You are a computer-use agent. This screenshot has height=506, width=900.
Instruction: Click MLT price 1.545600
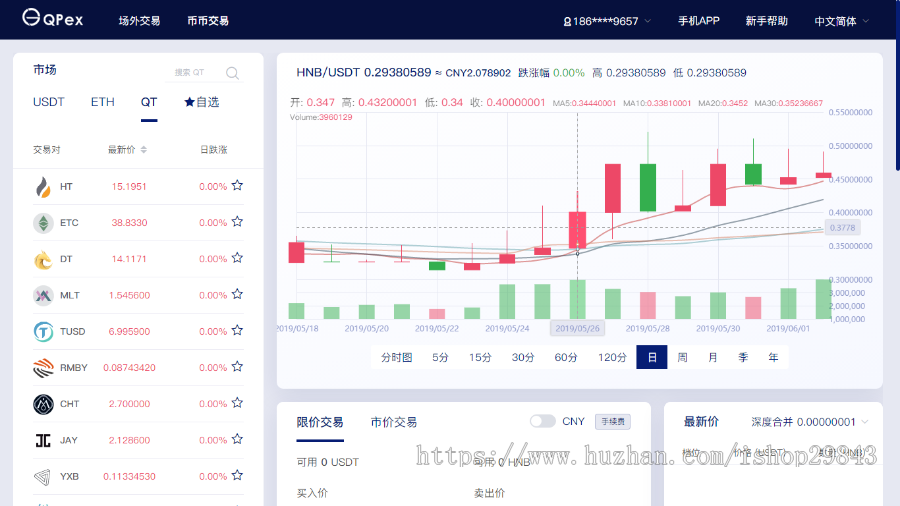click(129, 295)
